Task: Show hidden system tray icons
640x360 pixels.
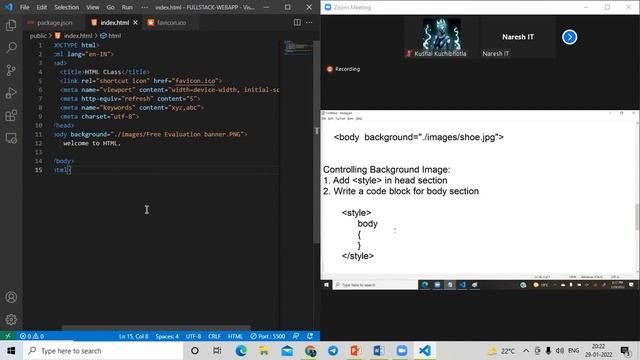Action: click(526, 351)
